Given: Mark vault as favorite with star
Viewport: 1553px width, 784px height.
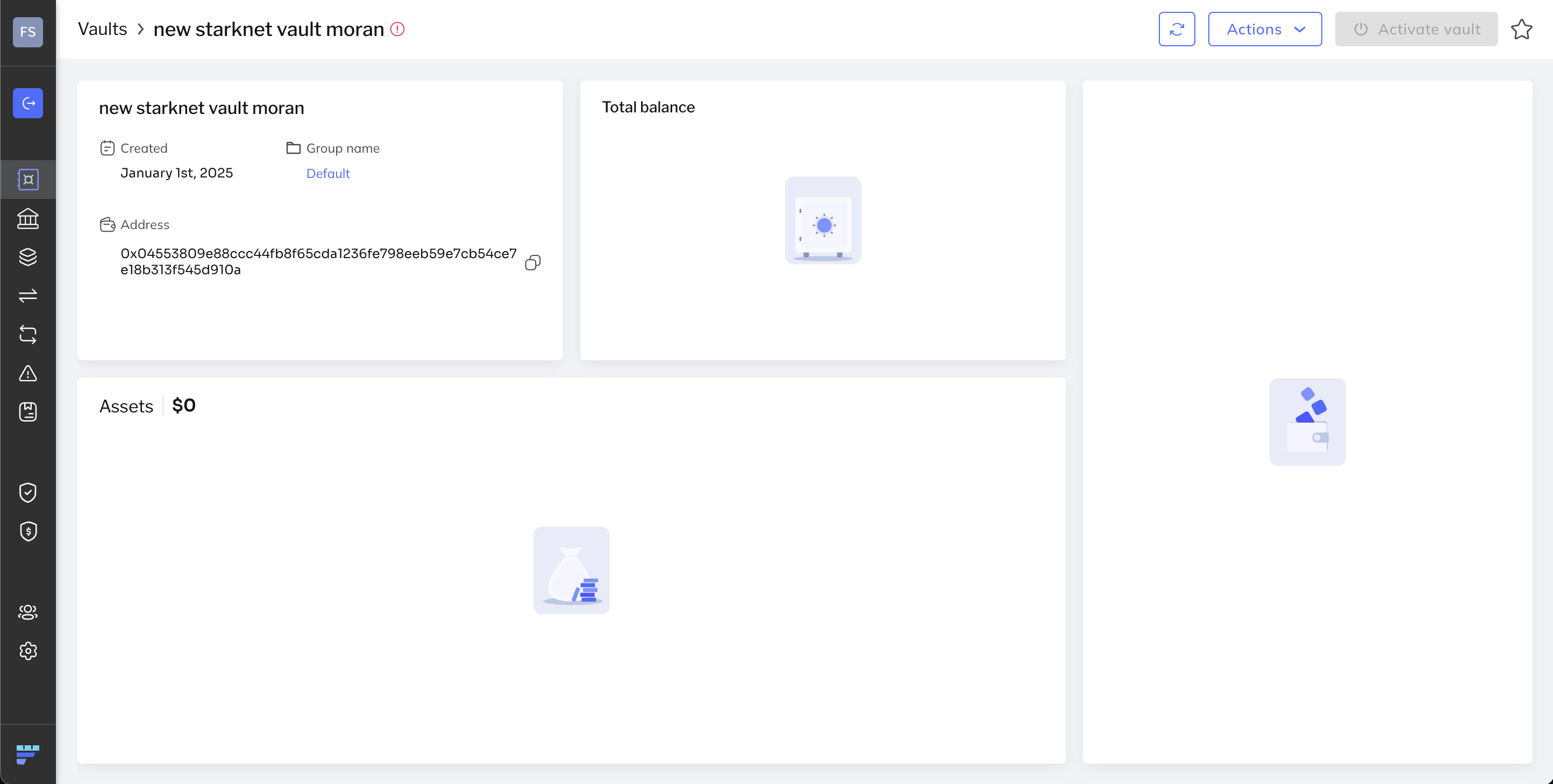Looking at the screenshot, I should [x=1521, y=29].
